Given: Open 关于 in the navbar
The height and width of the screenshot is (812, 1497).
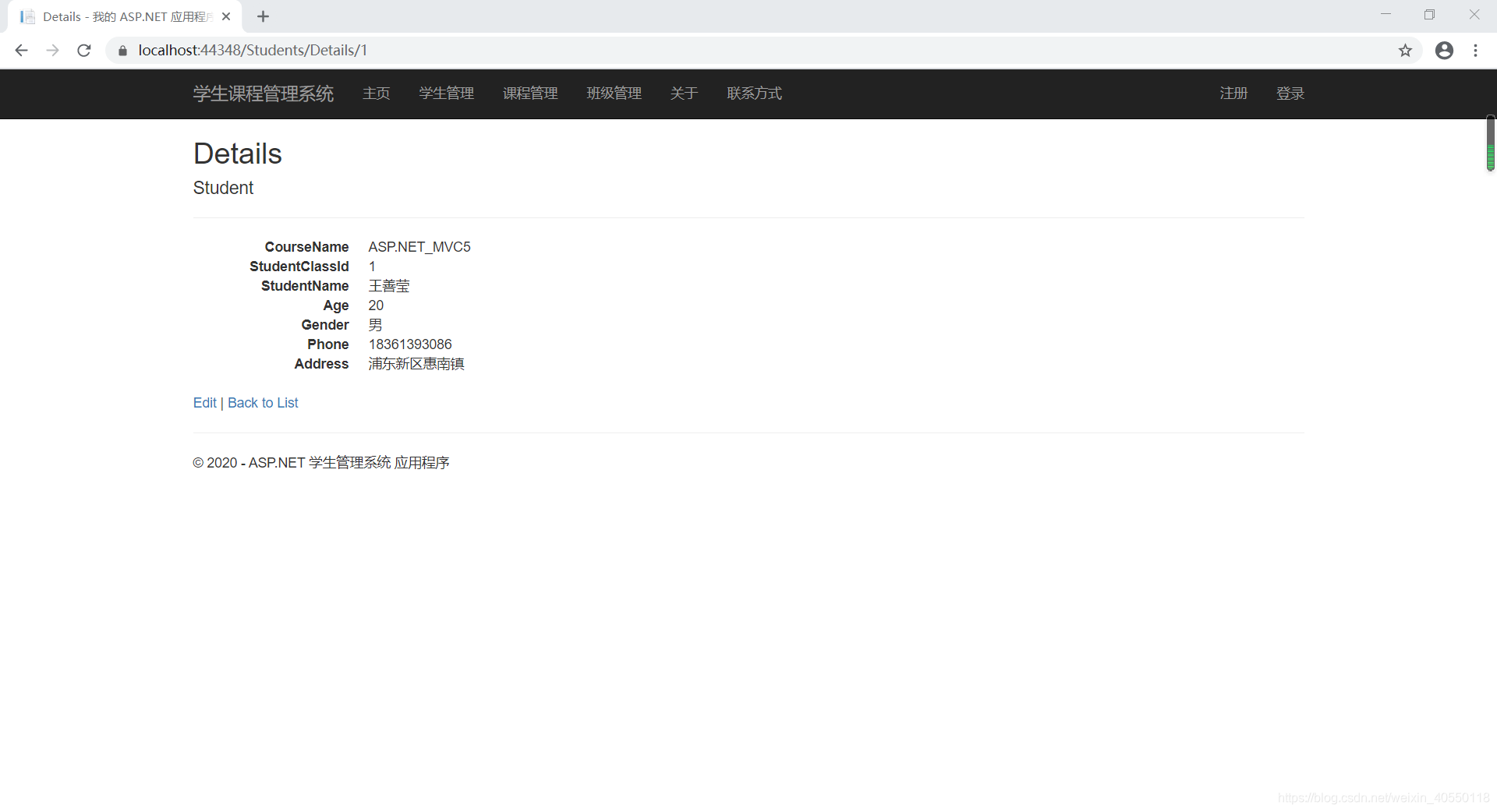Looking at the screenshot, I should [x=684, y=94].
